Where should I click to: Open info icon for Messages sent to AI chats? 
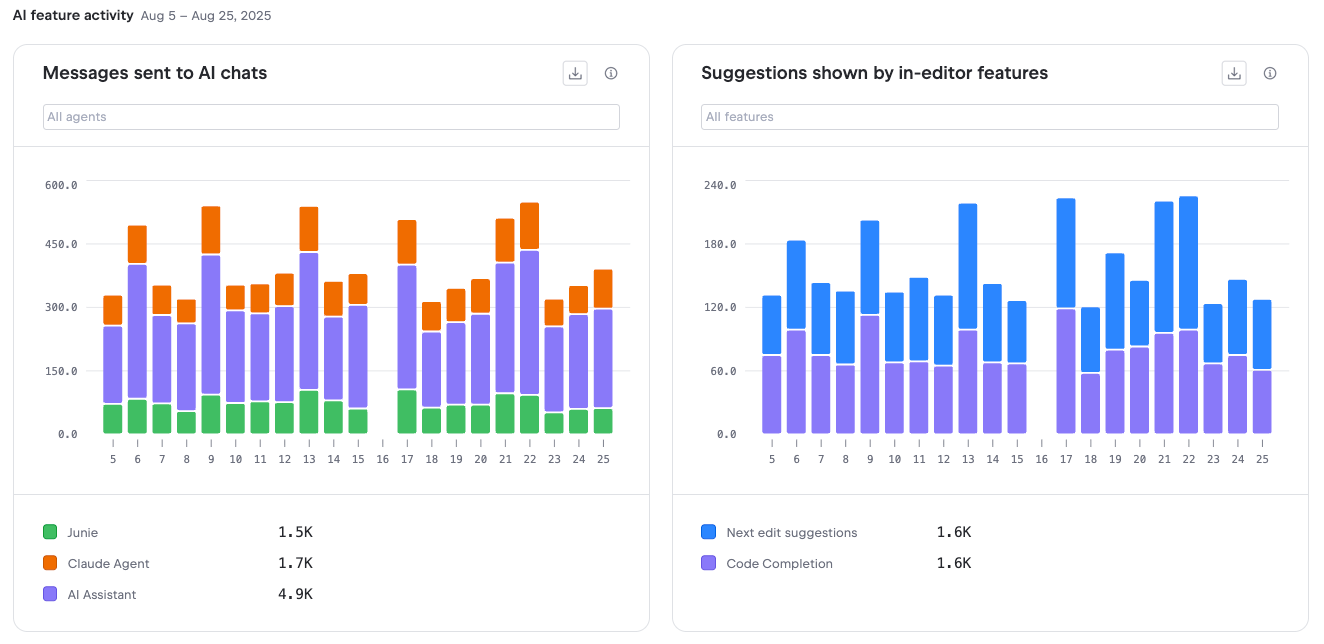pyautogui.click(x=611, y=73)
